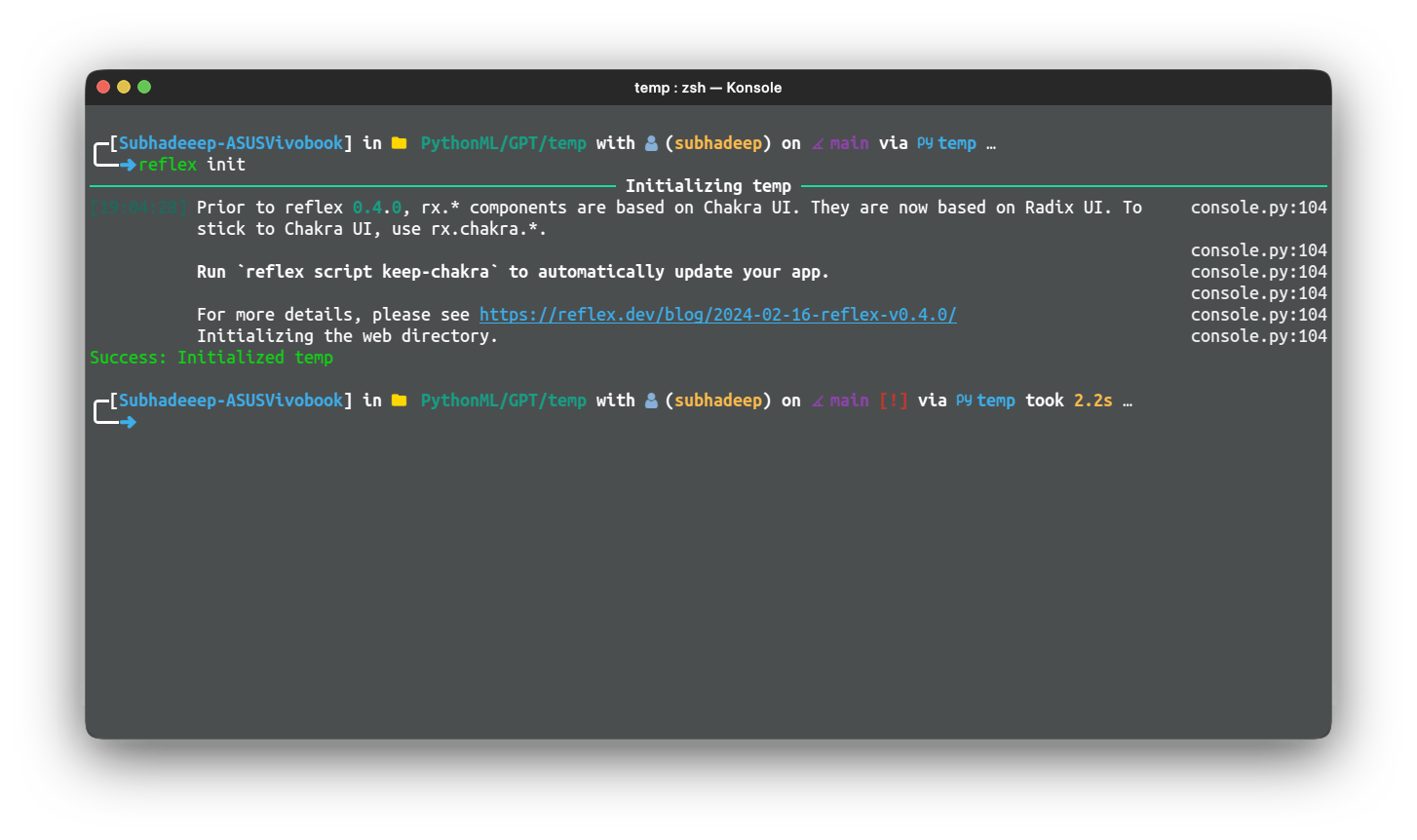This screenshot has height=840, width=1417.
Task: Click the folder icon in the prompt above "reflex init"
Action: (400, 143)
